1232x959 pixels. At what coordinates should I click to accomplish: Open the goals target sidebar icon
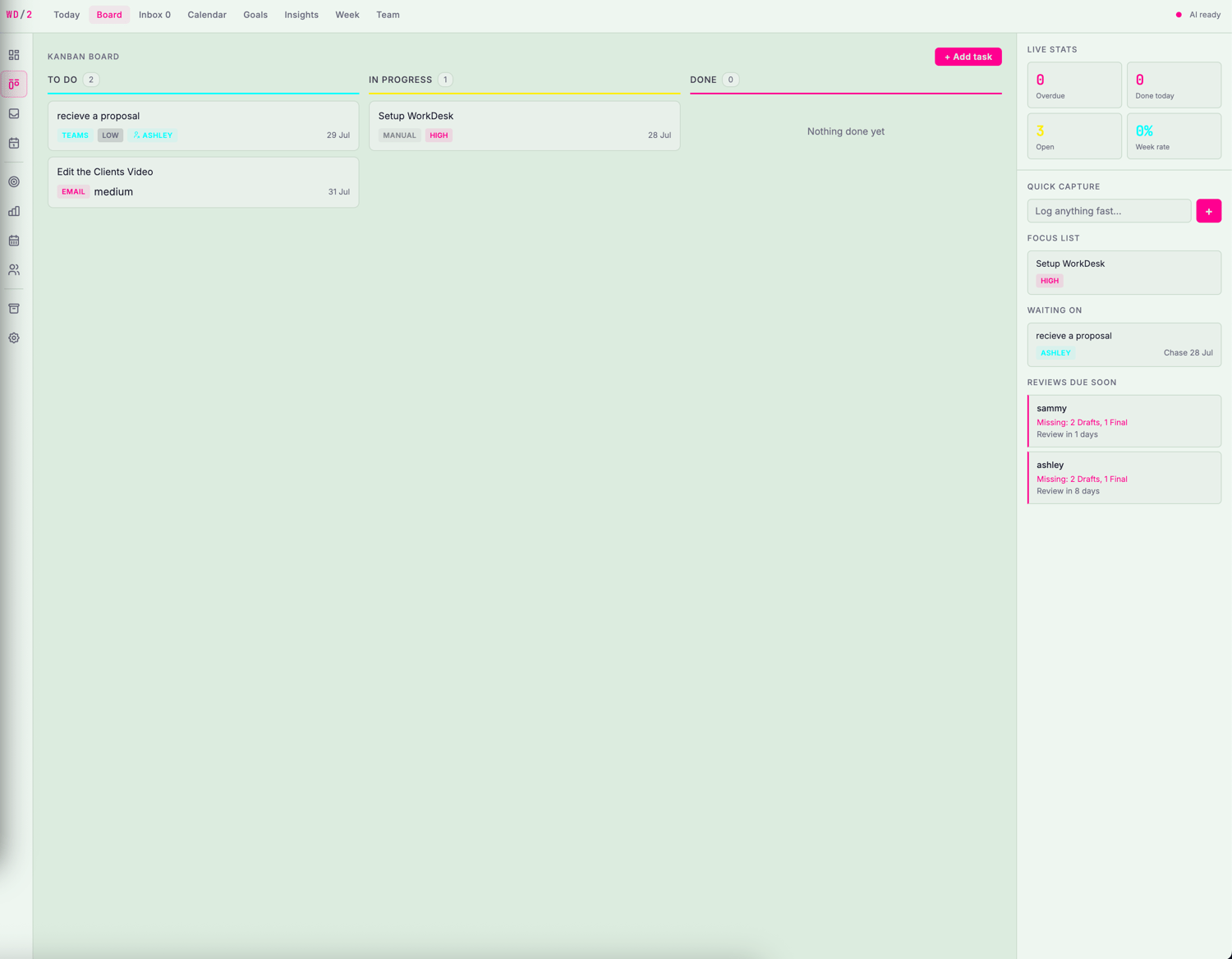[x=14, y=181]
